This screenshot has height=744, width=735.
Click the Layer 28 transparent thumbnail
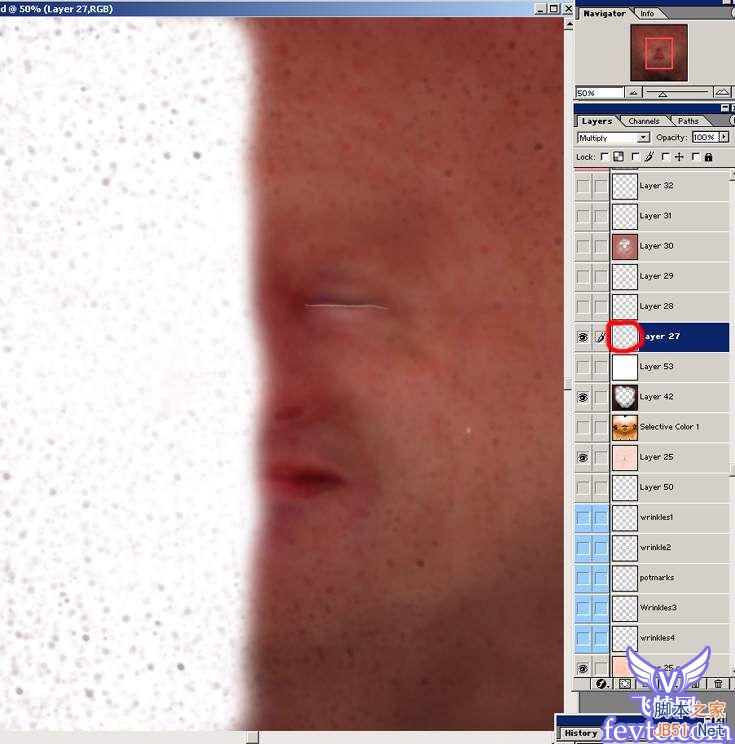tap(624, 307)
